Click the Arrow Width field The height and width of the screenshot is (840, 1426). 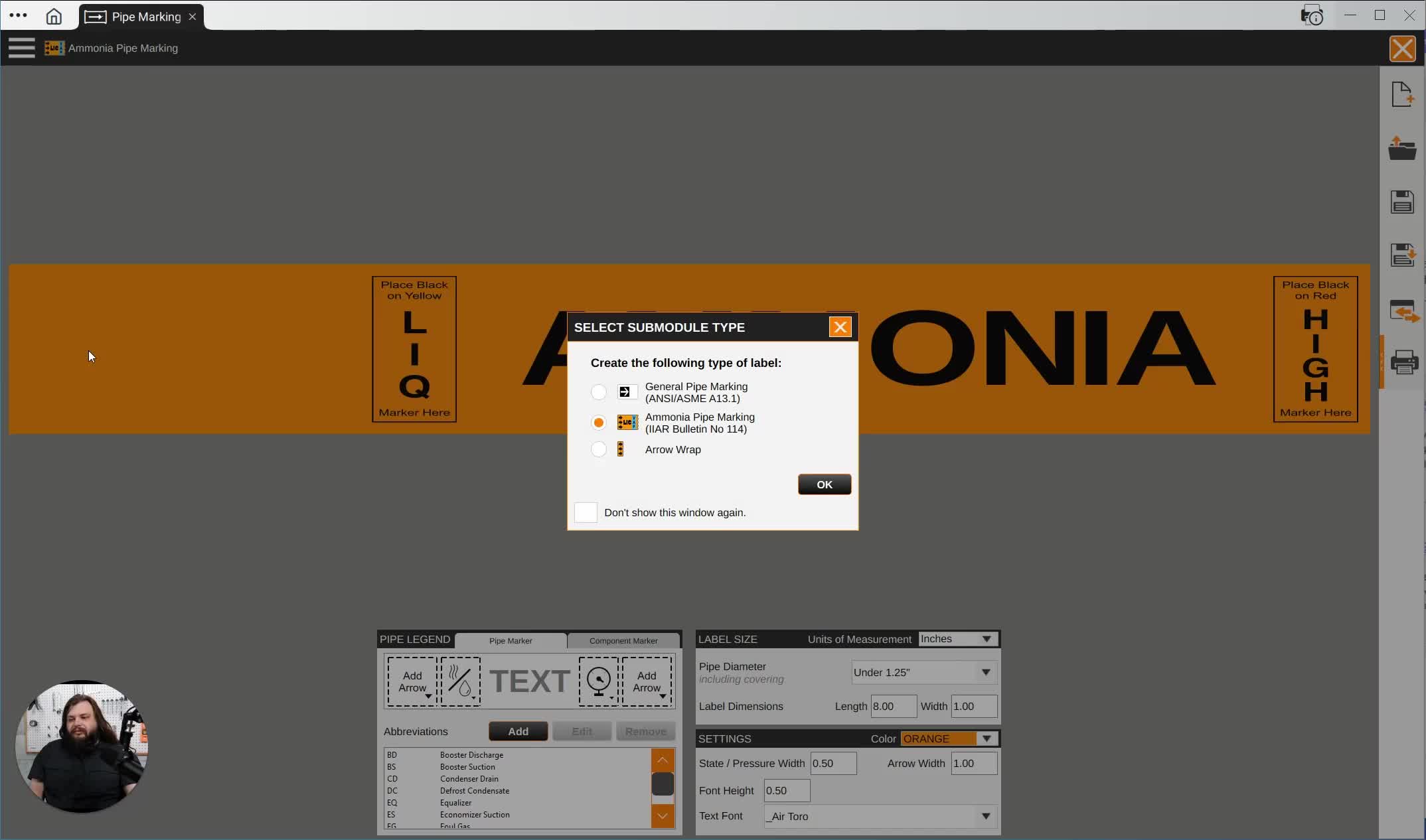[974, 763]
